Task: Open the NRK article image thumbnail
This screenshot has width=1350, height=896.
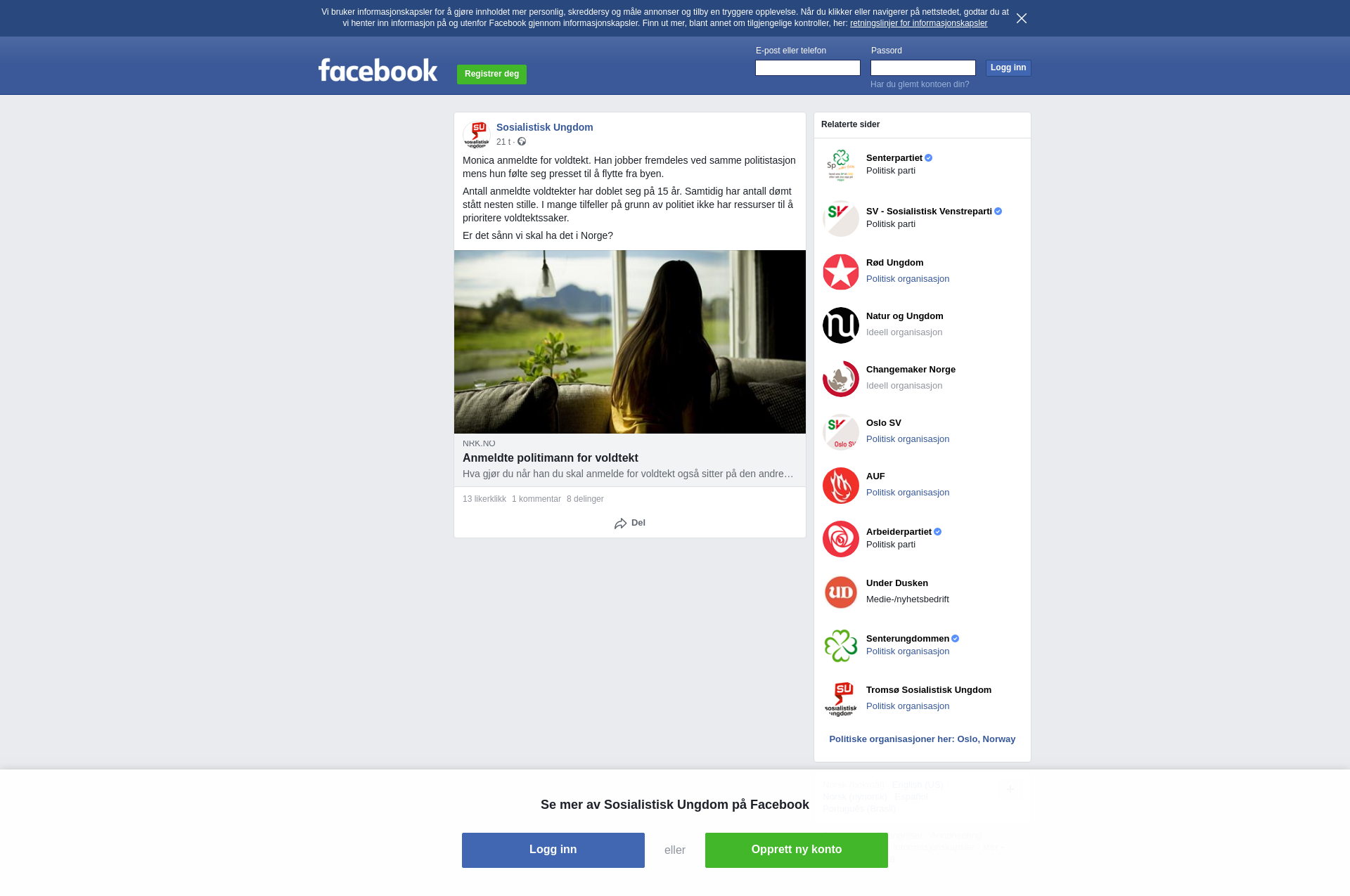Action: 630,342
